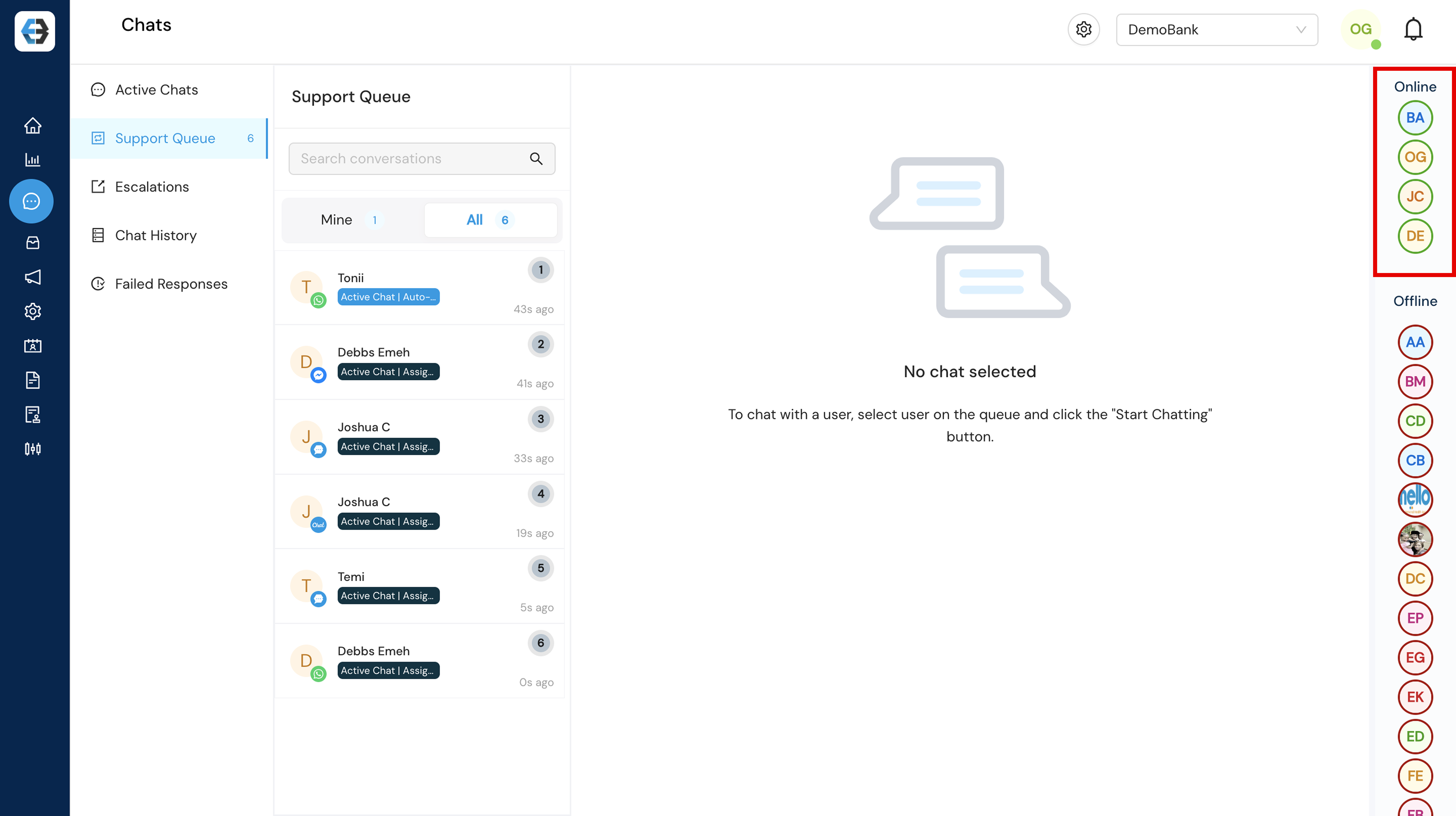Screen dimensions: 1456x816
Task: Open the Analytics bar chart icon
Action: tap(33, 160)
